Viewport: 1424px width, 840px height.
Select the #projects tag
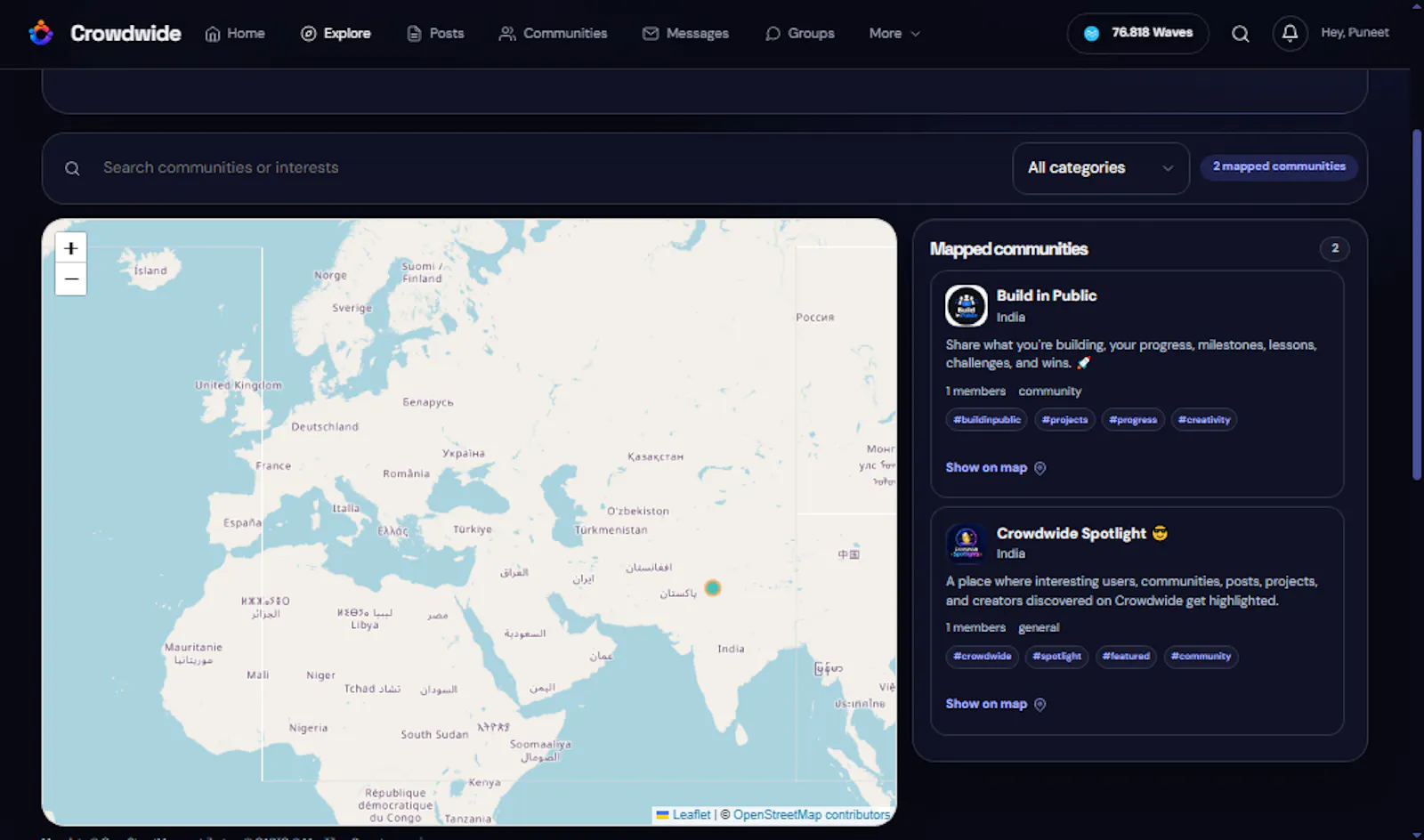point(1064,420)
